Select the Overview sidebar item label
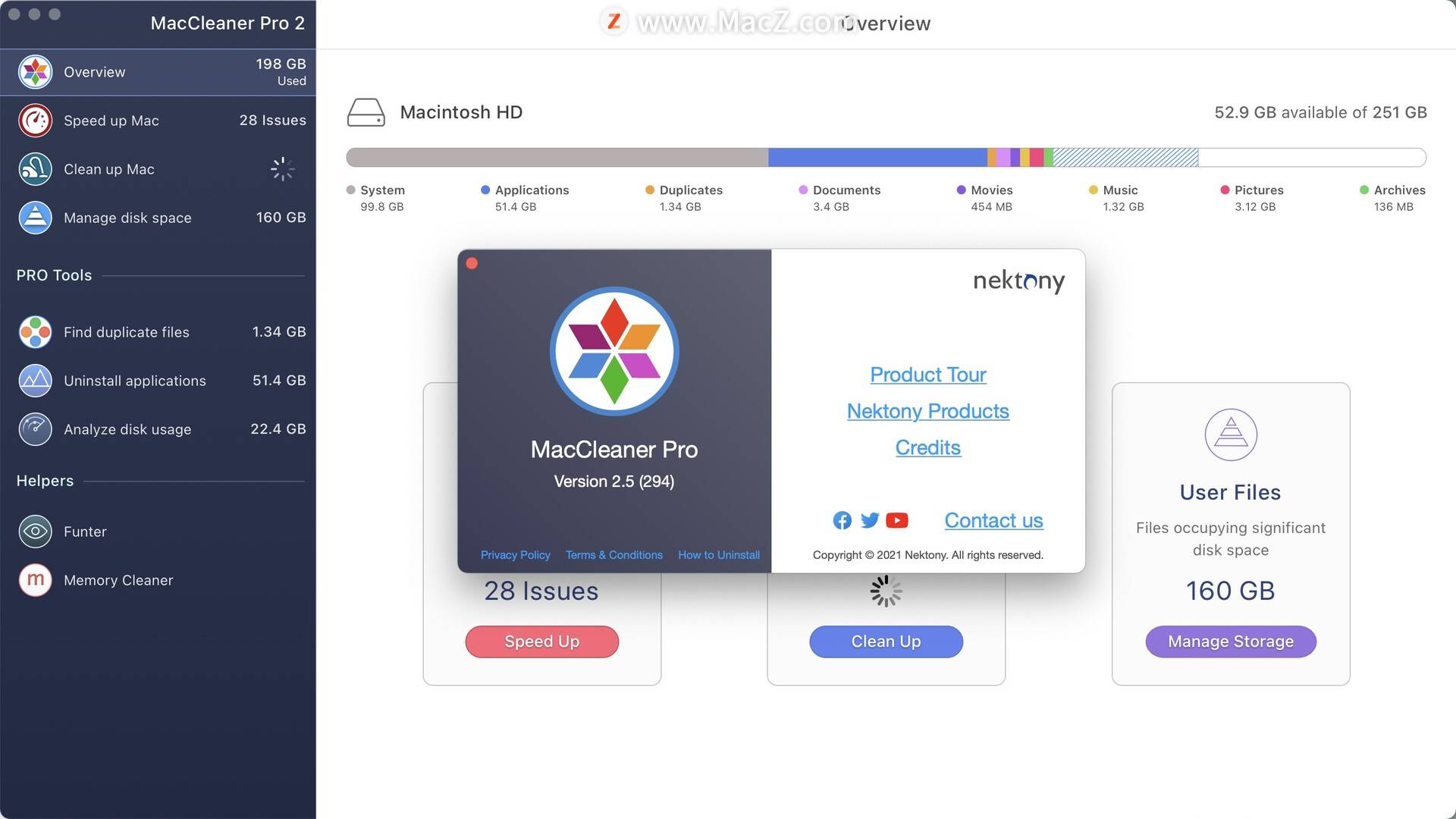Screen dimensions: 1456x819 click(95, 72)
